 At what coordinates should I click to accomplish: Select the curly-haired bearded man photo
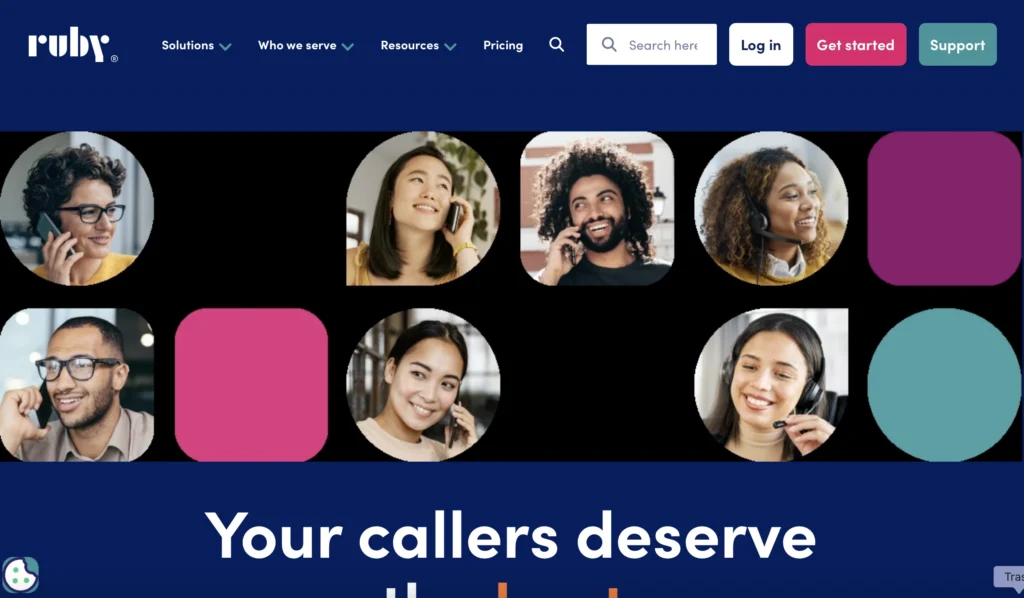(597, 208)
